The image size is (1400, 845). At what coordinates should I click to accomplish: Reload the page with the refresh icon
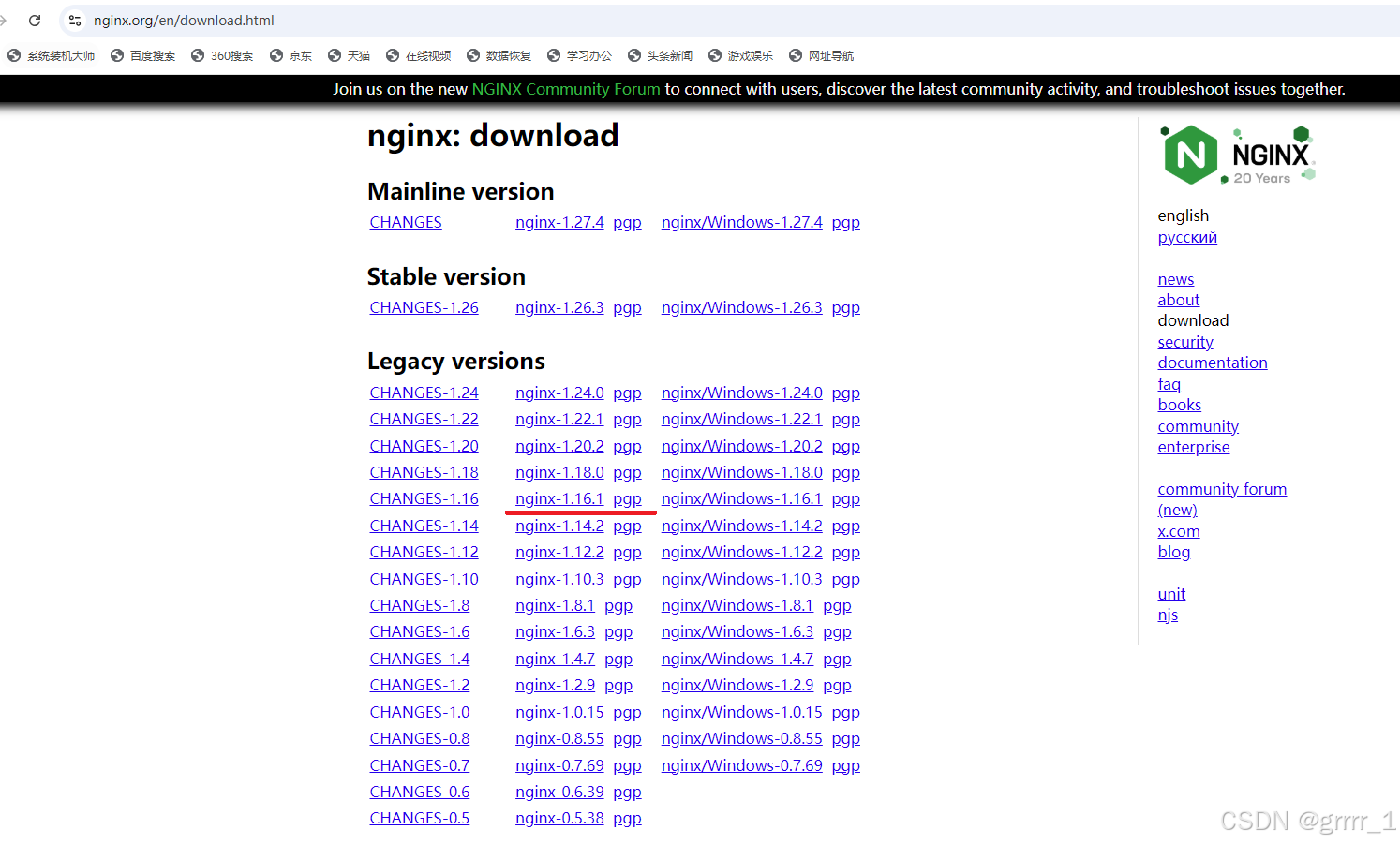click(x=35, y=20)
